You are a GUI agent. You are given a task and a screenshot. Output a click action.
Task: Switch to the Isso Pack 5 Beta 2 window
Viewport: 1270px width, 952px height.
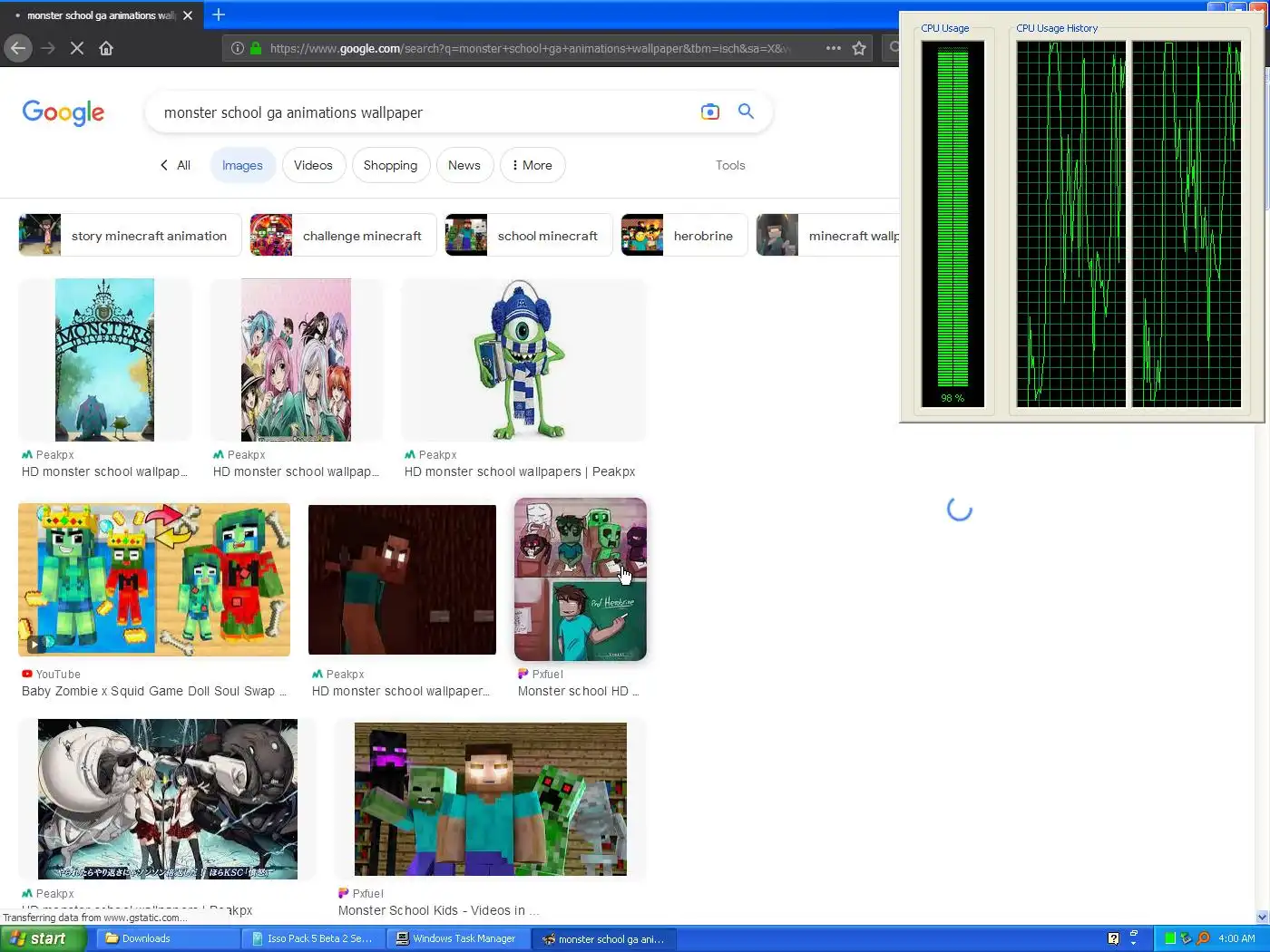point(313,938)
